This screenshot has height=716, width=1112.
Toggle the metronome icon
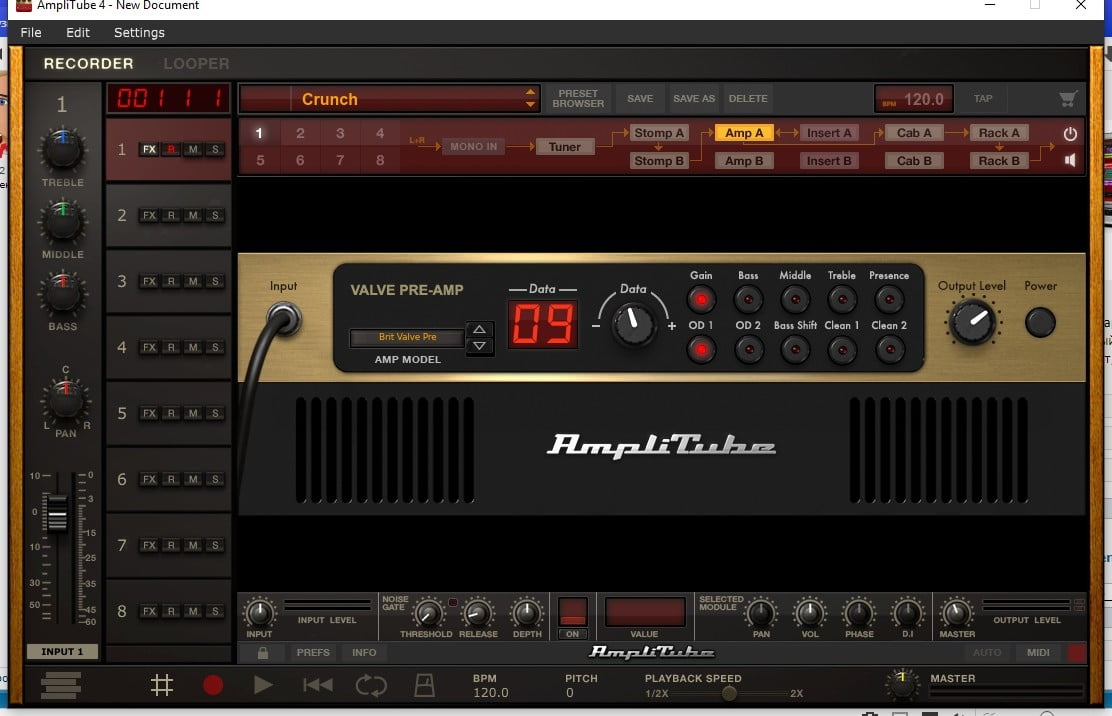(x=424, y=685)
